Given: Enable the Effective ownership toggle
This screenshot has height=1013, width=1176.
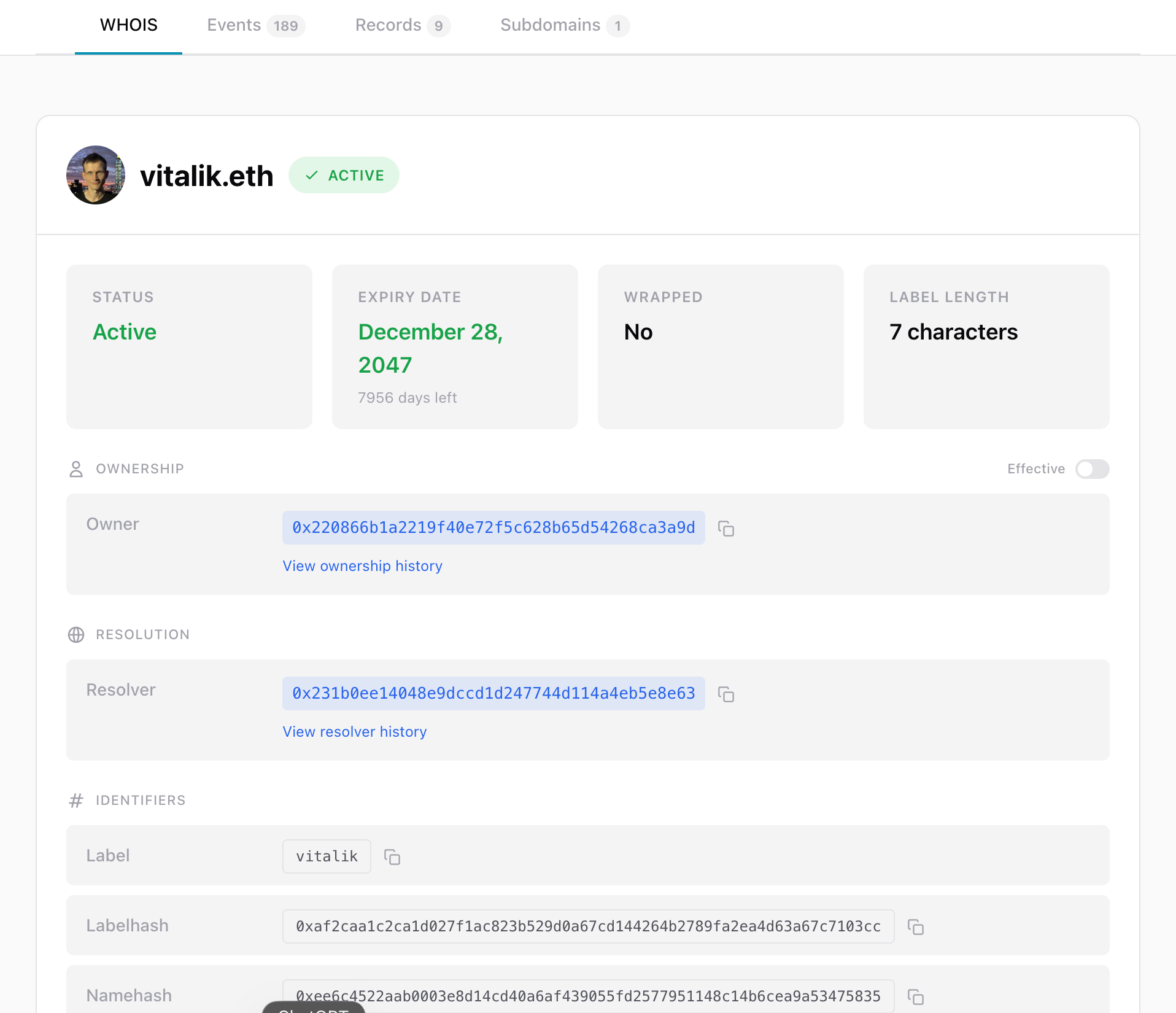Looking at the screenshot, I should [1093, 469].
